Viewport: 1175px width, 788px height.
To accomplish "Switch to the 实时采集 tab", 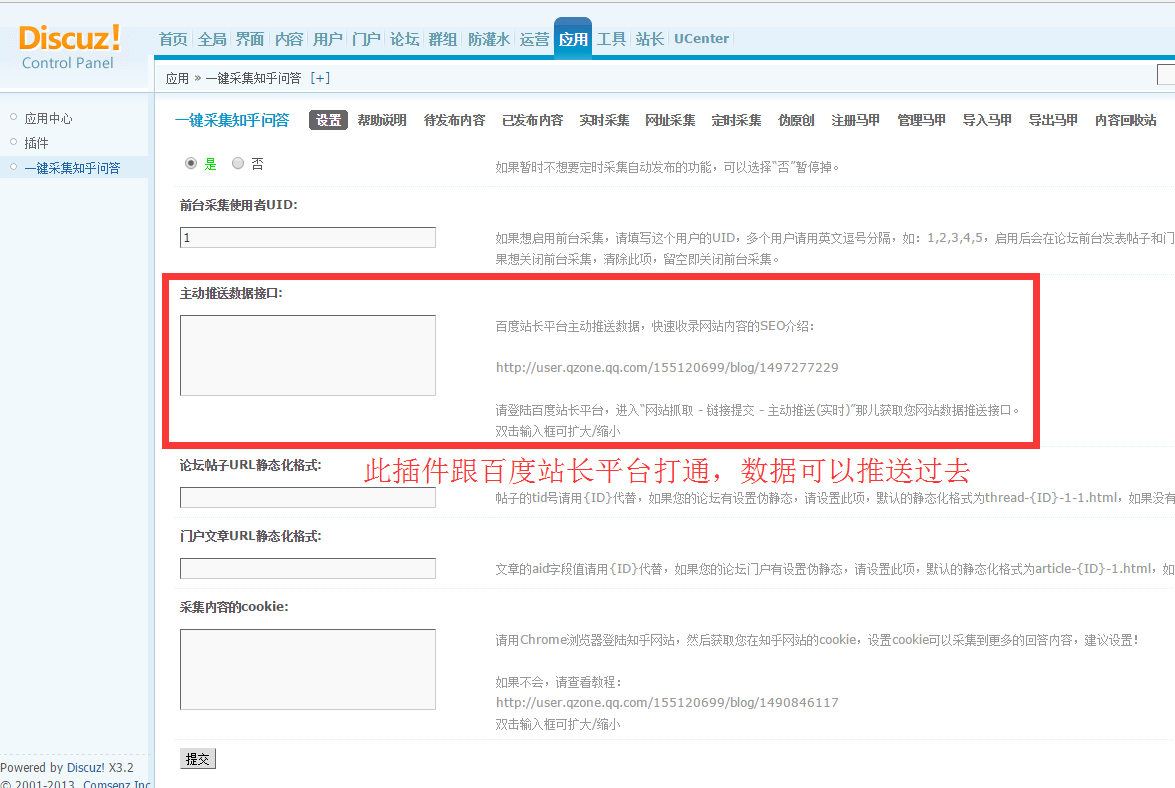I will click(x=604, y=120).
